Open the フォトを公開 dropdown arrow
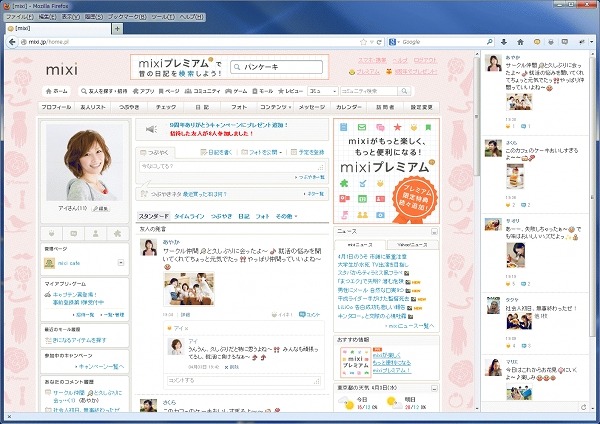The width and height of the screenshot is (600, 424). [280, 152]
